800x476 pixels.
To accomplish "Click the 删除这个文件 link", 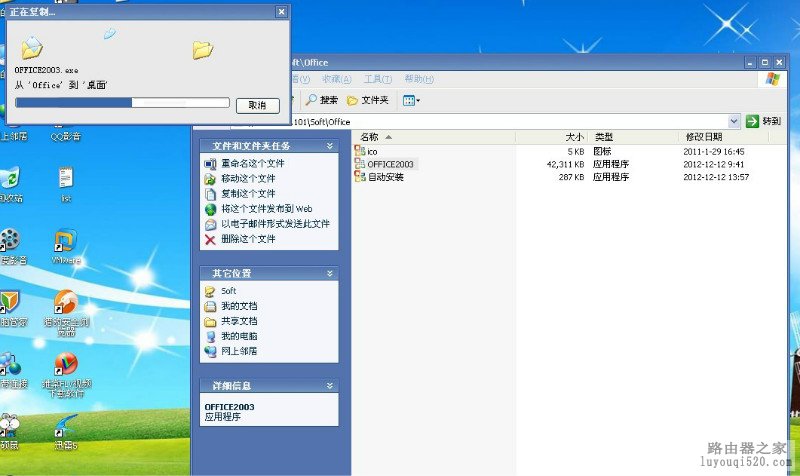I will click(x=248, y=239).
